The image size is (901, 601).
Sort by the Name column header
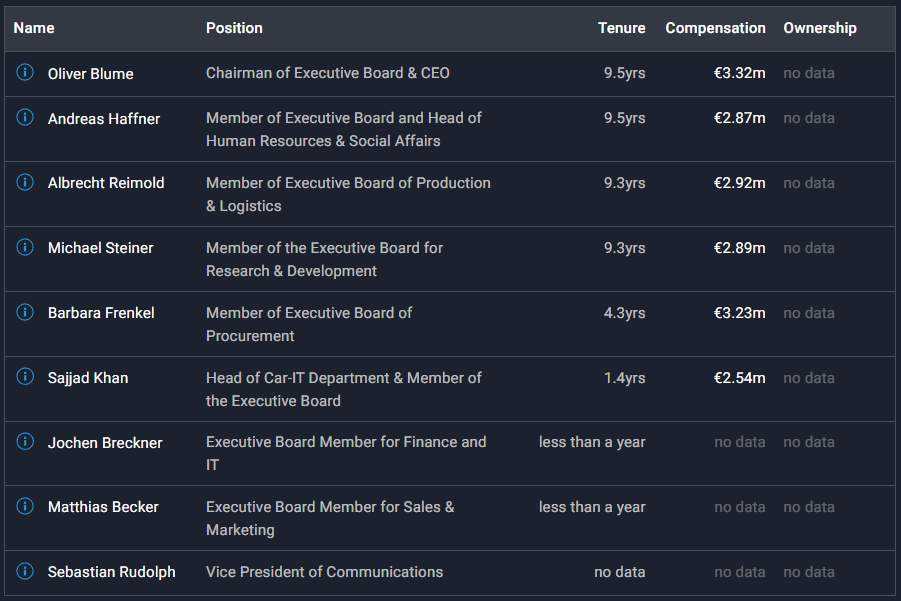pos(34,28)
